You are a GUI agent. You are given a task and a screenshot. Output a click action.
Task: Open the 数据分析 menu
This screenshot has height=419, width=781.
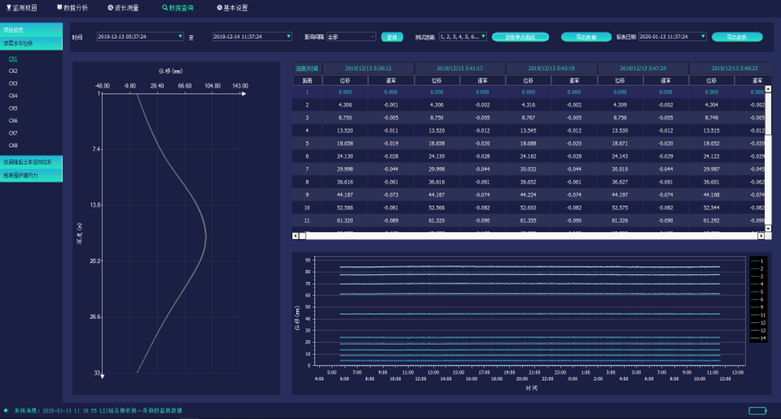point(73,8)
